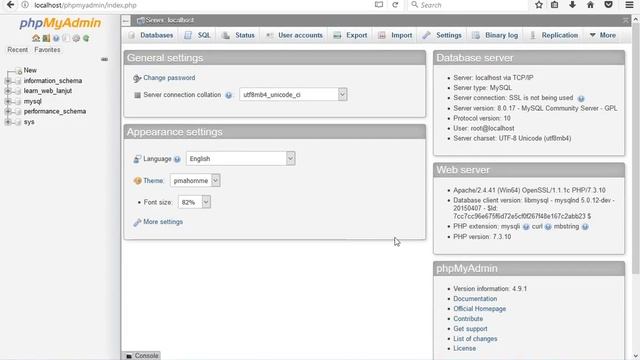Click help icon next to mbstring extension
Screen dimensions: 640x360
click(x=585, y=227)
